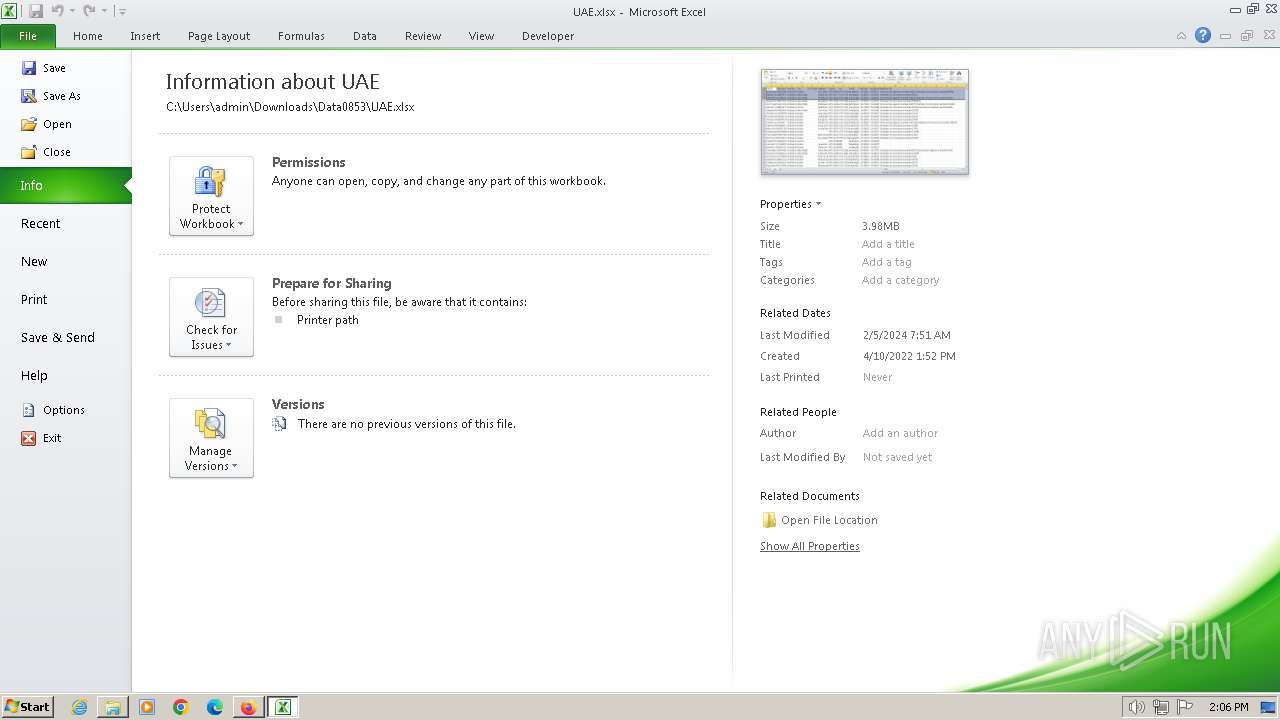Click the clock showing 2:06 PM
1280x720 pixels.
1229,707
